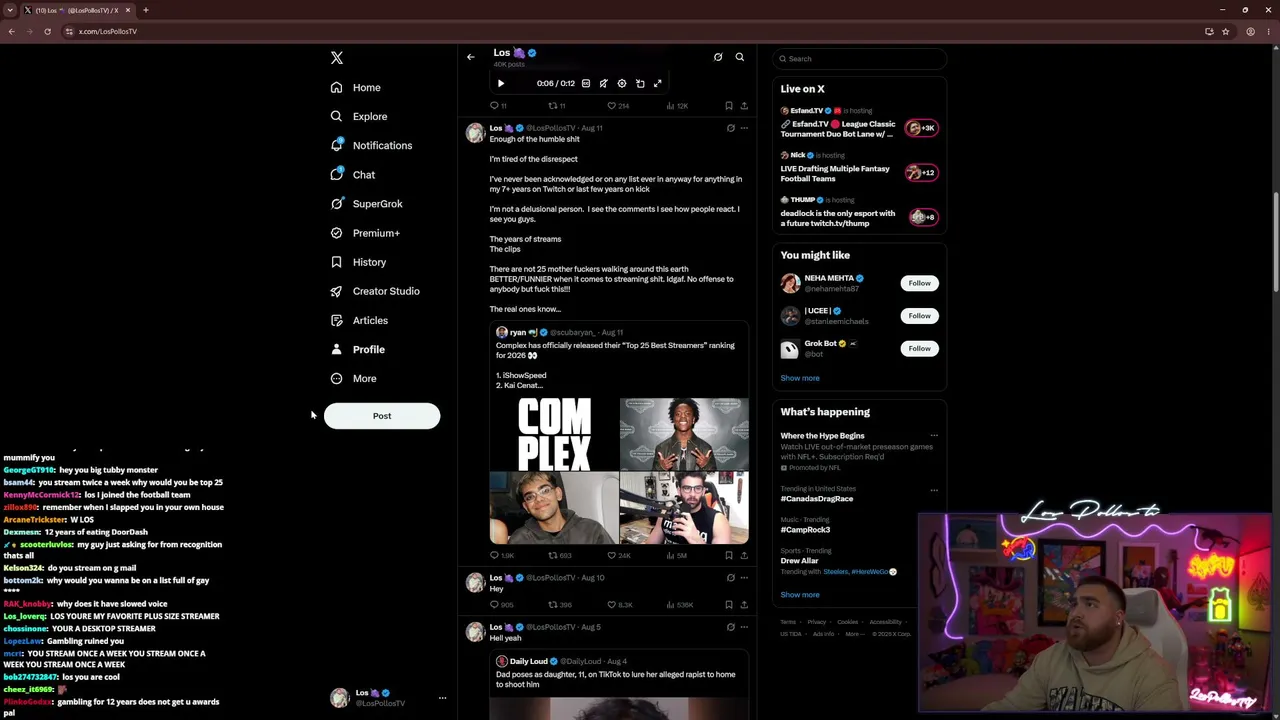This screenshot has height=720, width=1280.
Task: Join THUMP deadlock live stream
Action: [x=859, y=212]
